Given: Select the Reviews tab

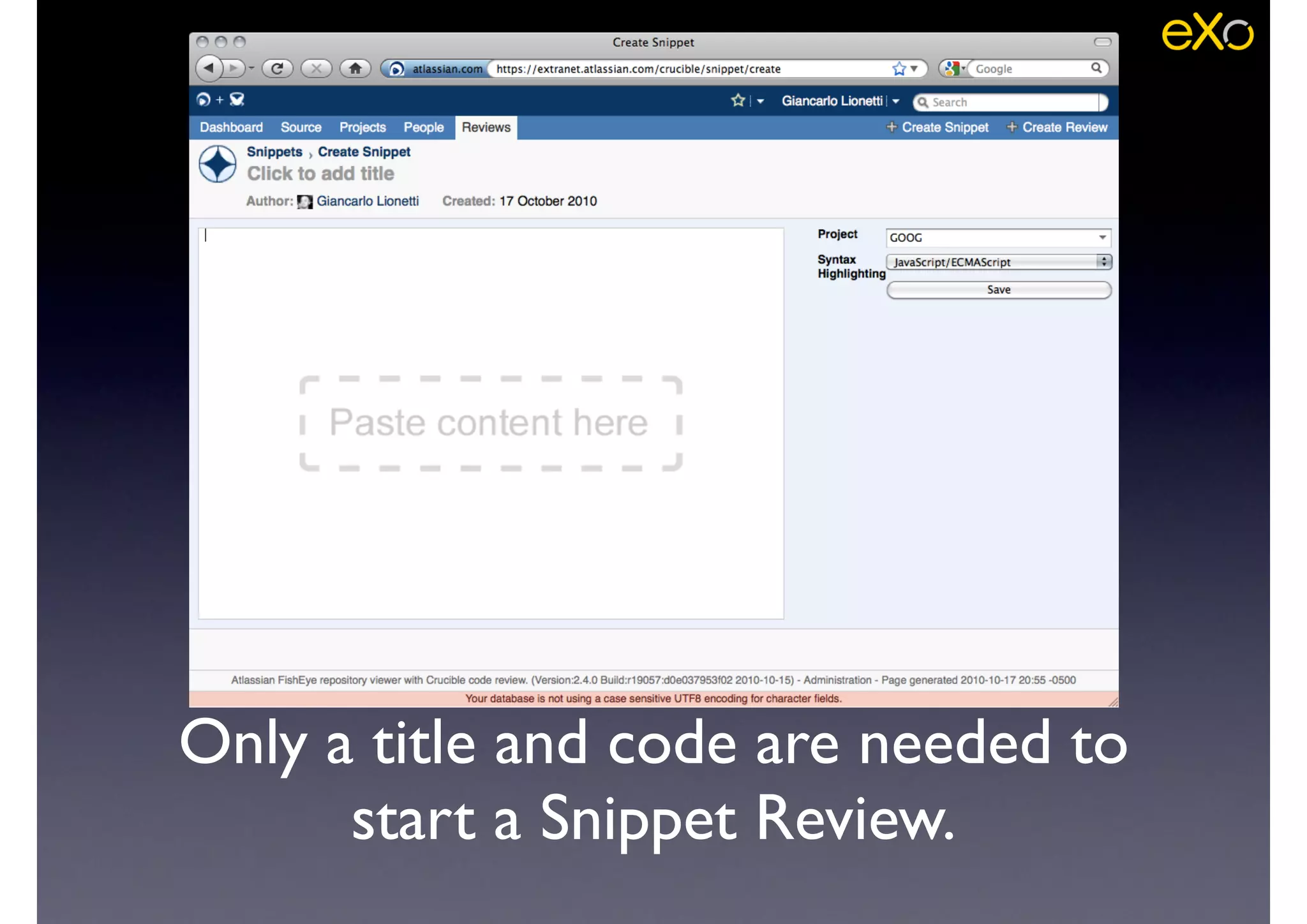Looking at the screenshot, I should tap(486, 127).
